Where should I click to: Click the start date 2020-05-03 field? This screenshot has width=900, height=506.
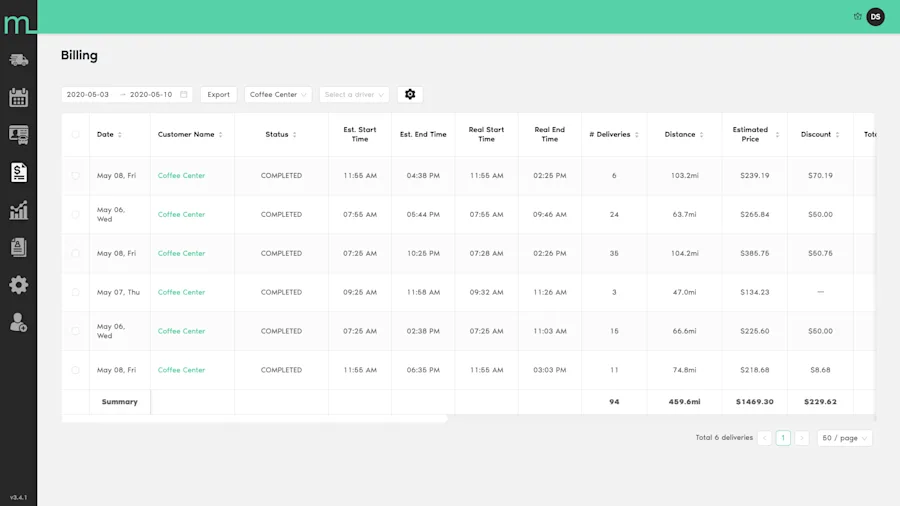(88, 94)
